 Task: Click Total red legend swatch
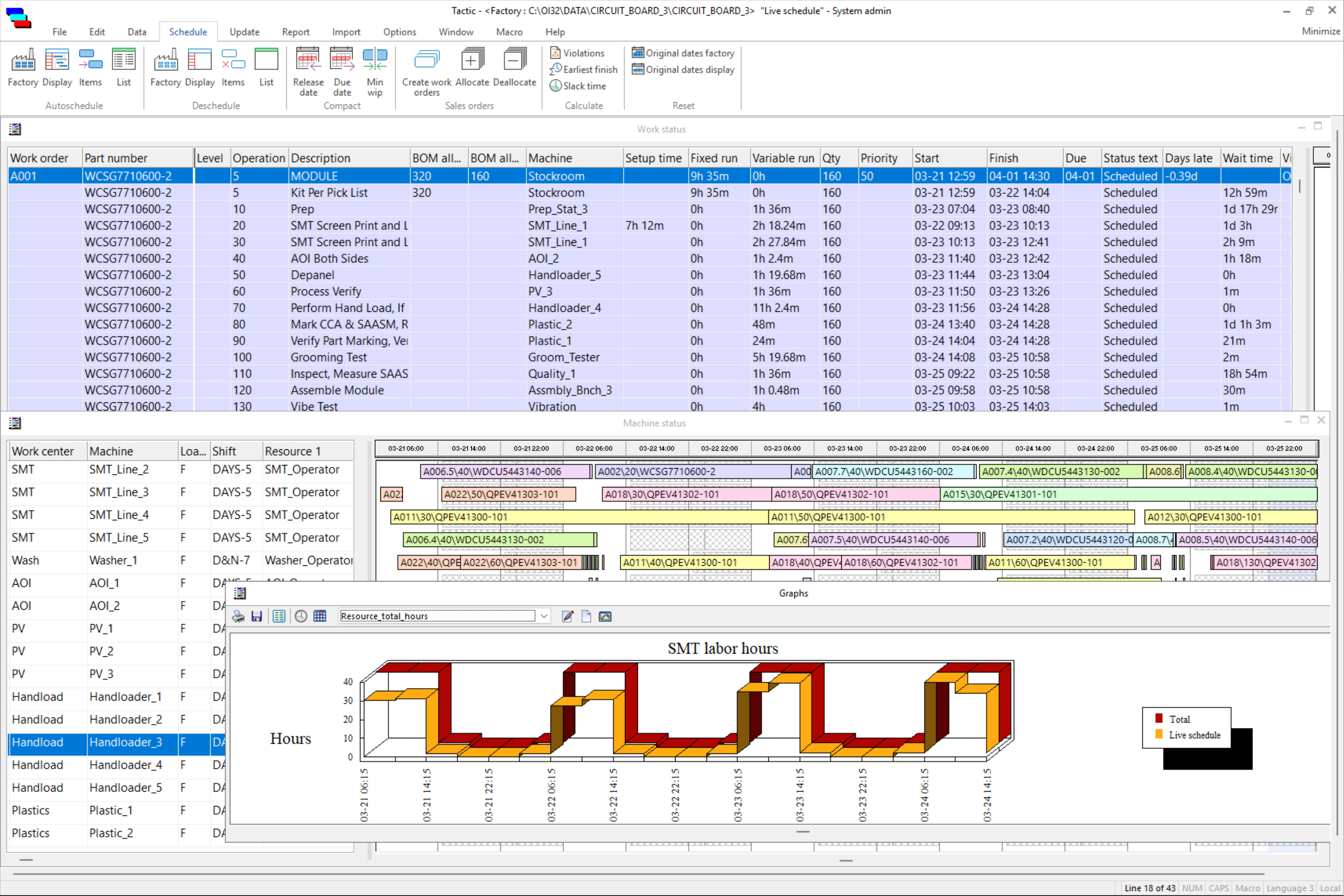point(1159,719)
